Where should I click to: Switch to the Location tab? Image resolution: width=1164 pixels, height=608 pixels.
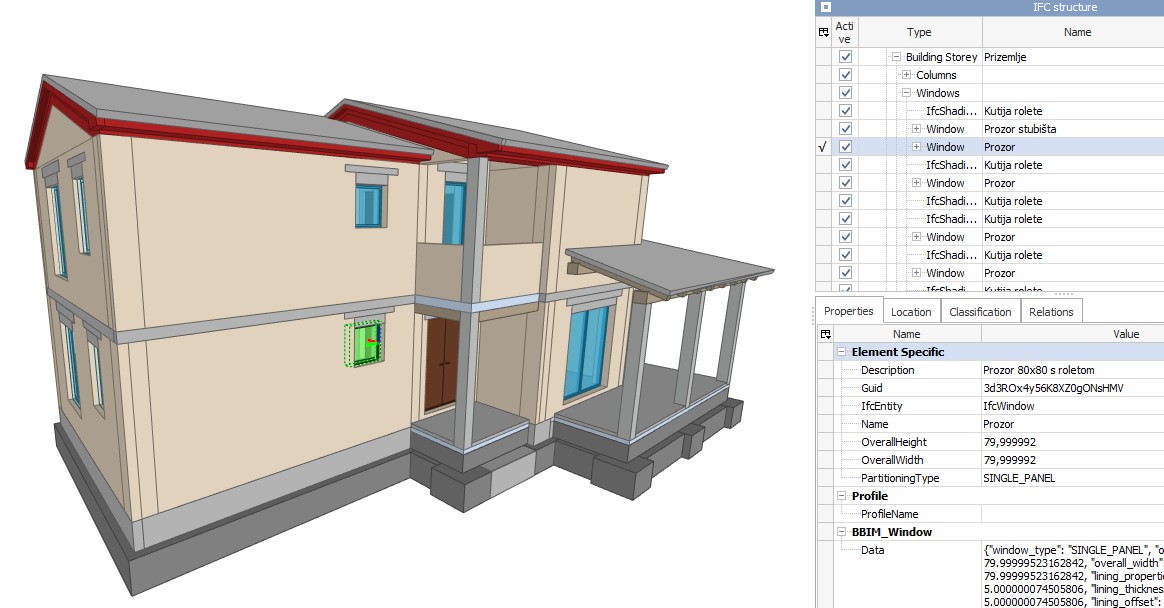[910, 312]
